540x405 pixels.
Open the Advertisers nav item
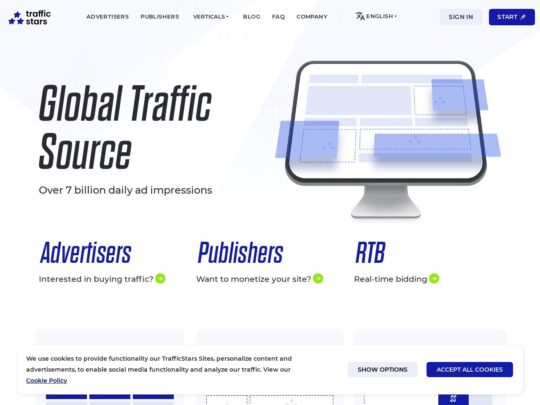107,17
